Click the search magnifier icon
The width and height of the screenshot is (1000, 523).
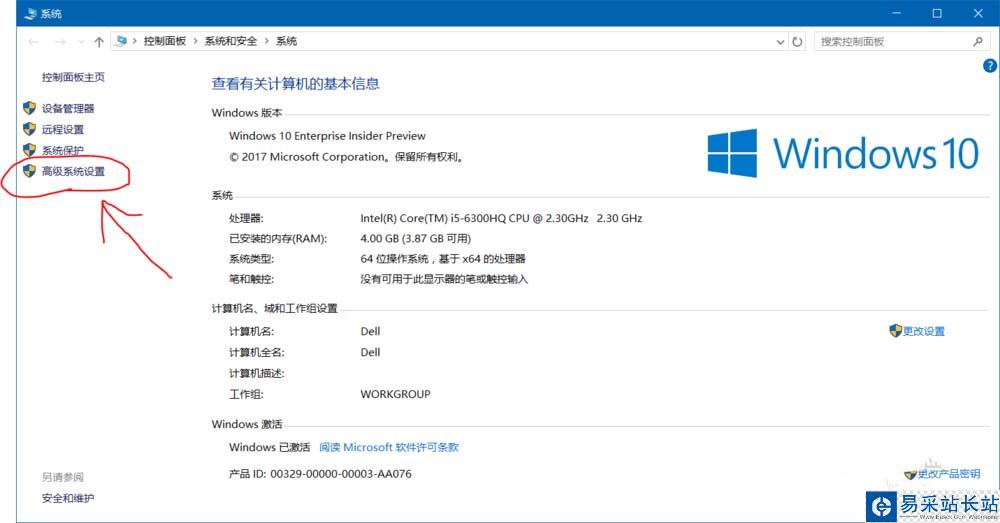978,41
